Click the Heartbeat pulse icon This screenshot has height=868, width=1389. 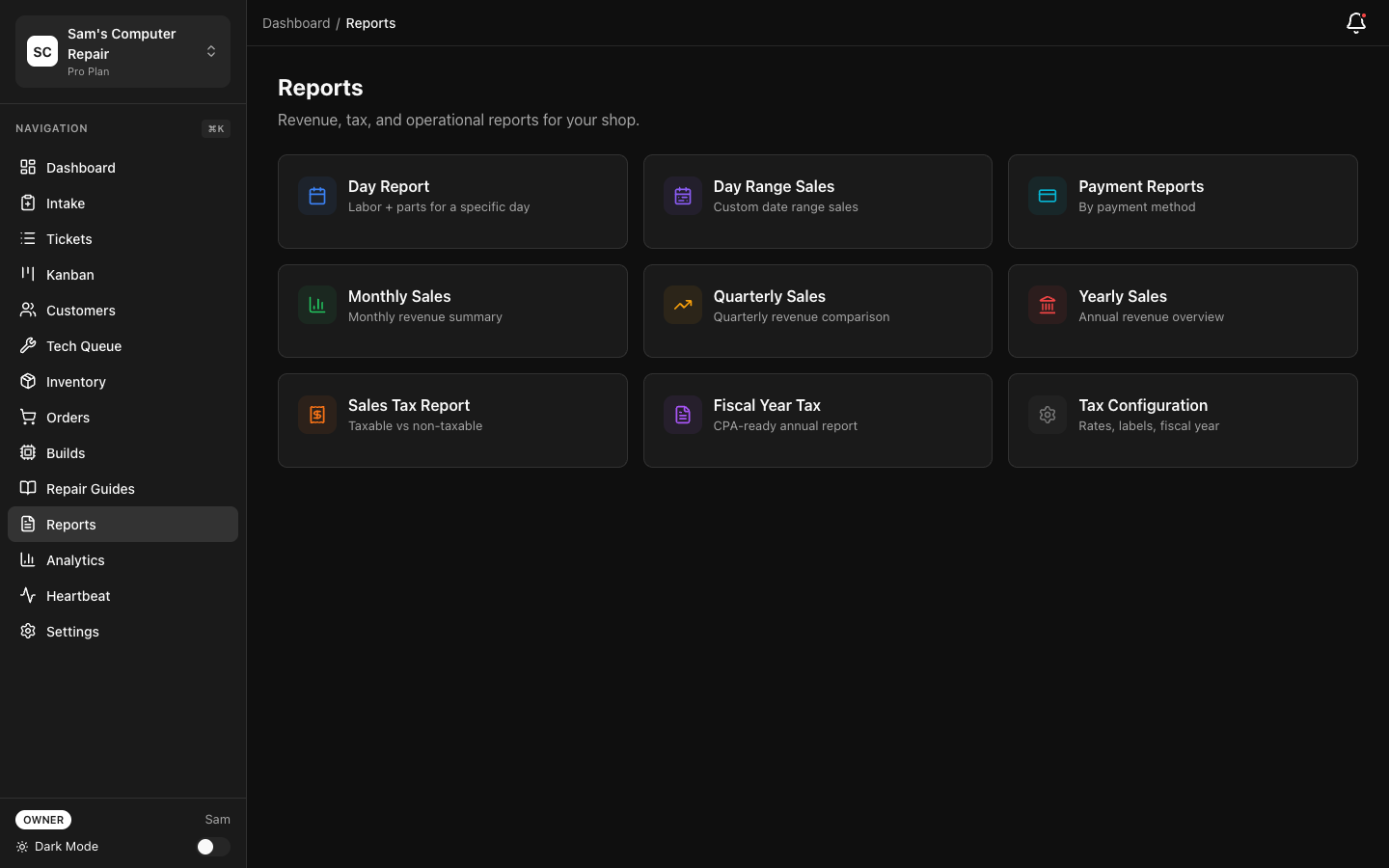coord(28,595)
